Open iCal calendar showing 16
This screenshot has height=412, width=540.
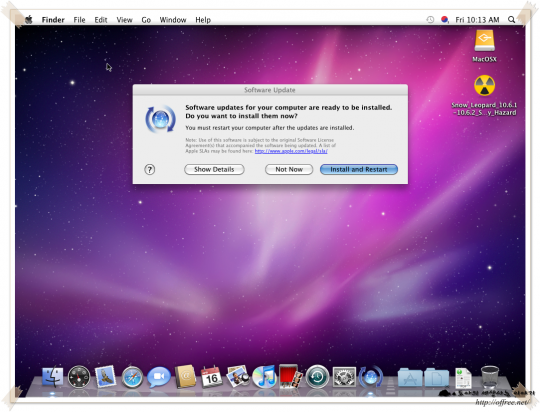211,377
